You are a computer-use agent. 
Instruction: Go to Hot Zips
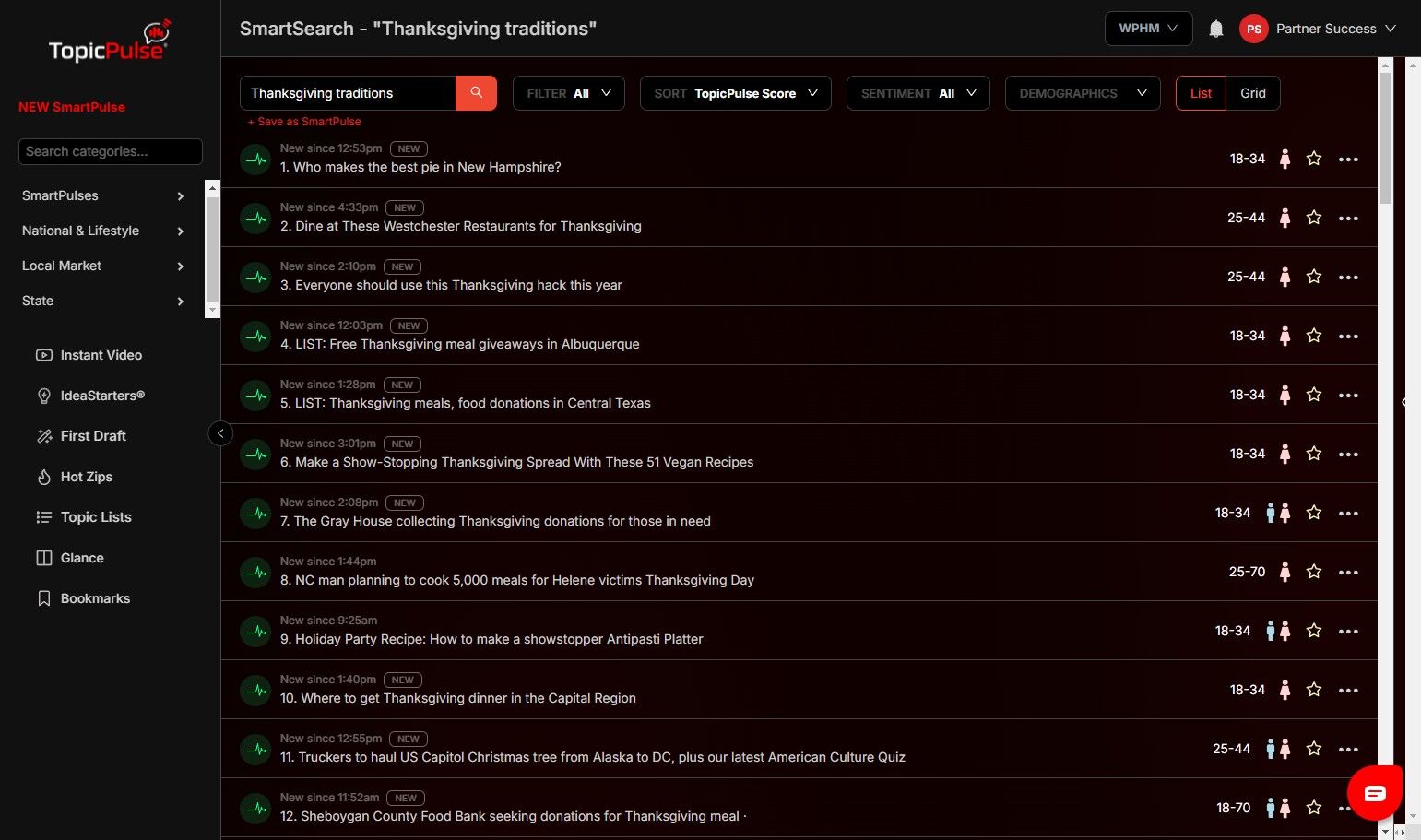tap(74, 477)
